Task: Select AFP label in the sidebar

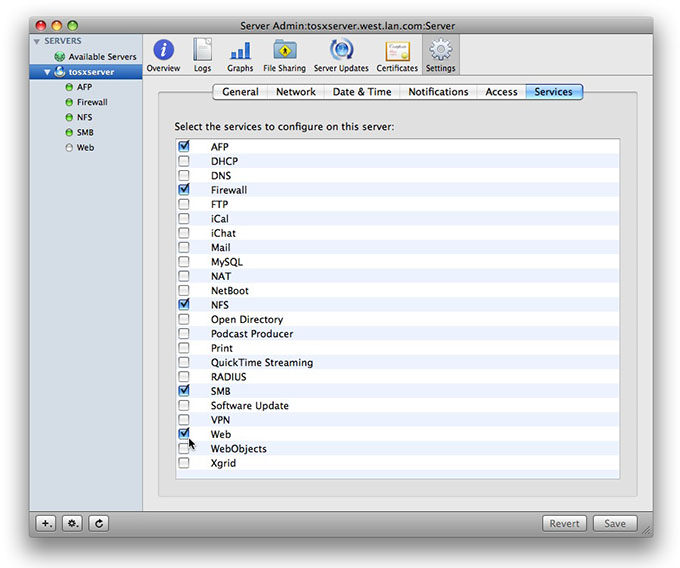Action: coord(85,87)
